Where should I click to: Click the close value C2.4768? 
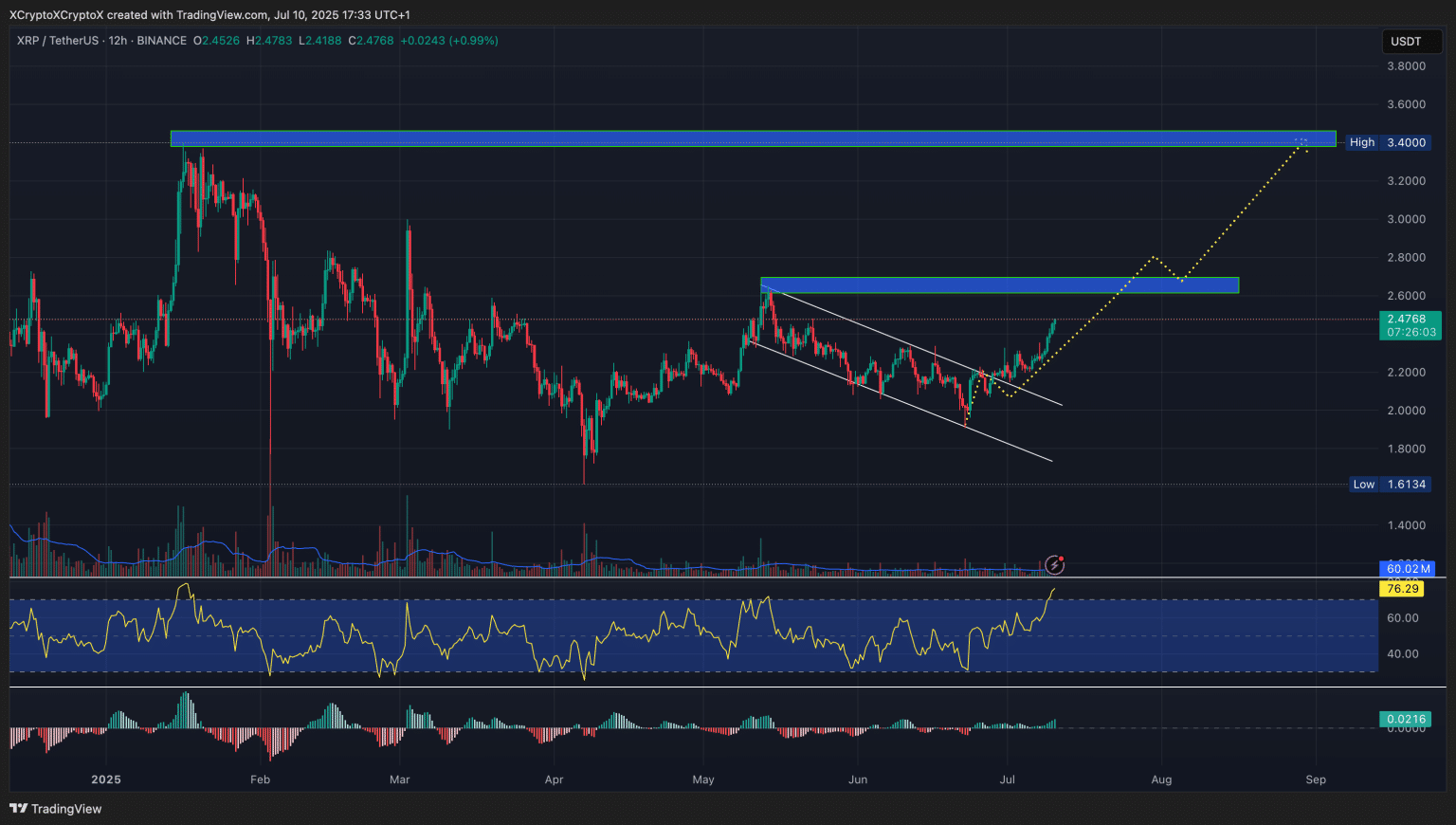click(371, 41)
